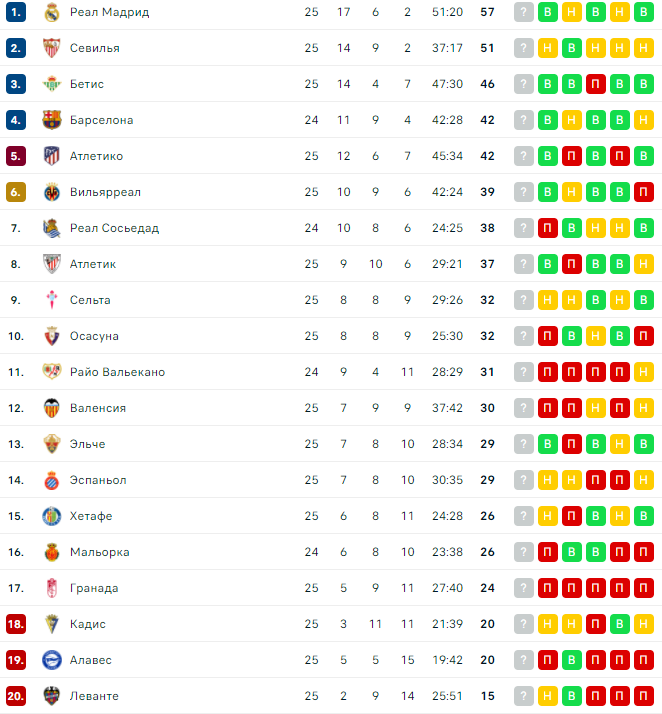Click the Villarreal yellow crest icon
Image resolution: width=662 pixels, height=714 pixels.
point(52,192)
